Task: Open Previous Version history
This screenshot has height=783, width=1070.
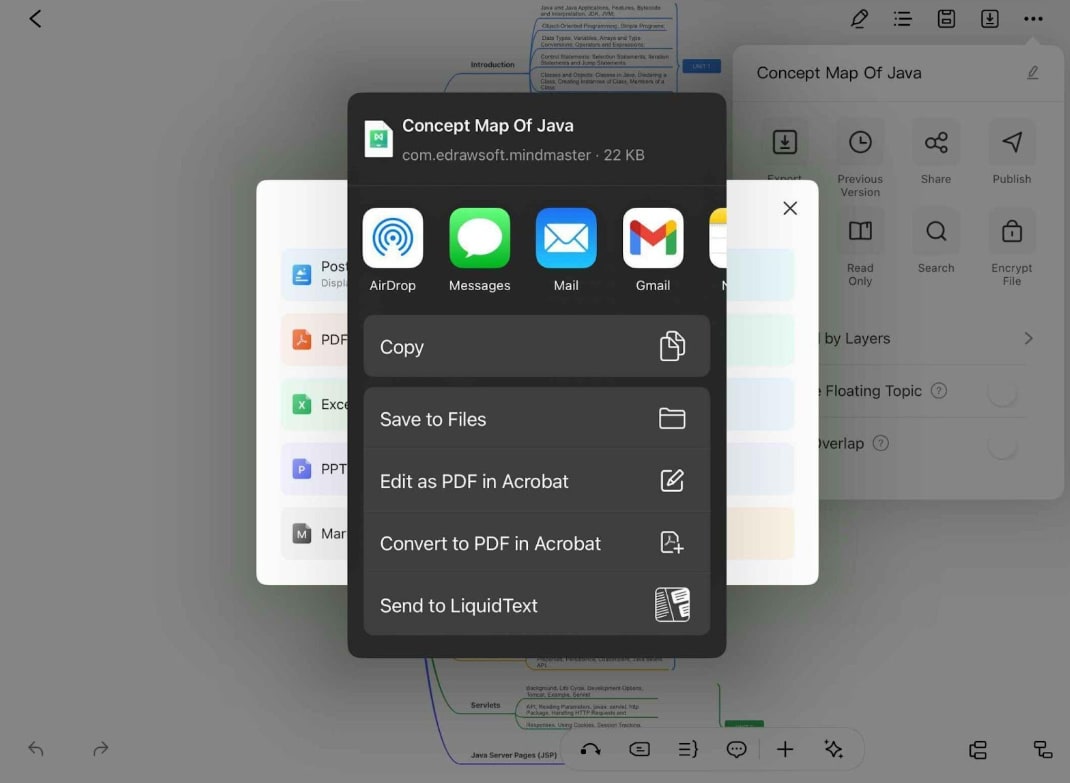Action: pyautogui.click(x=860, y=158)
